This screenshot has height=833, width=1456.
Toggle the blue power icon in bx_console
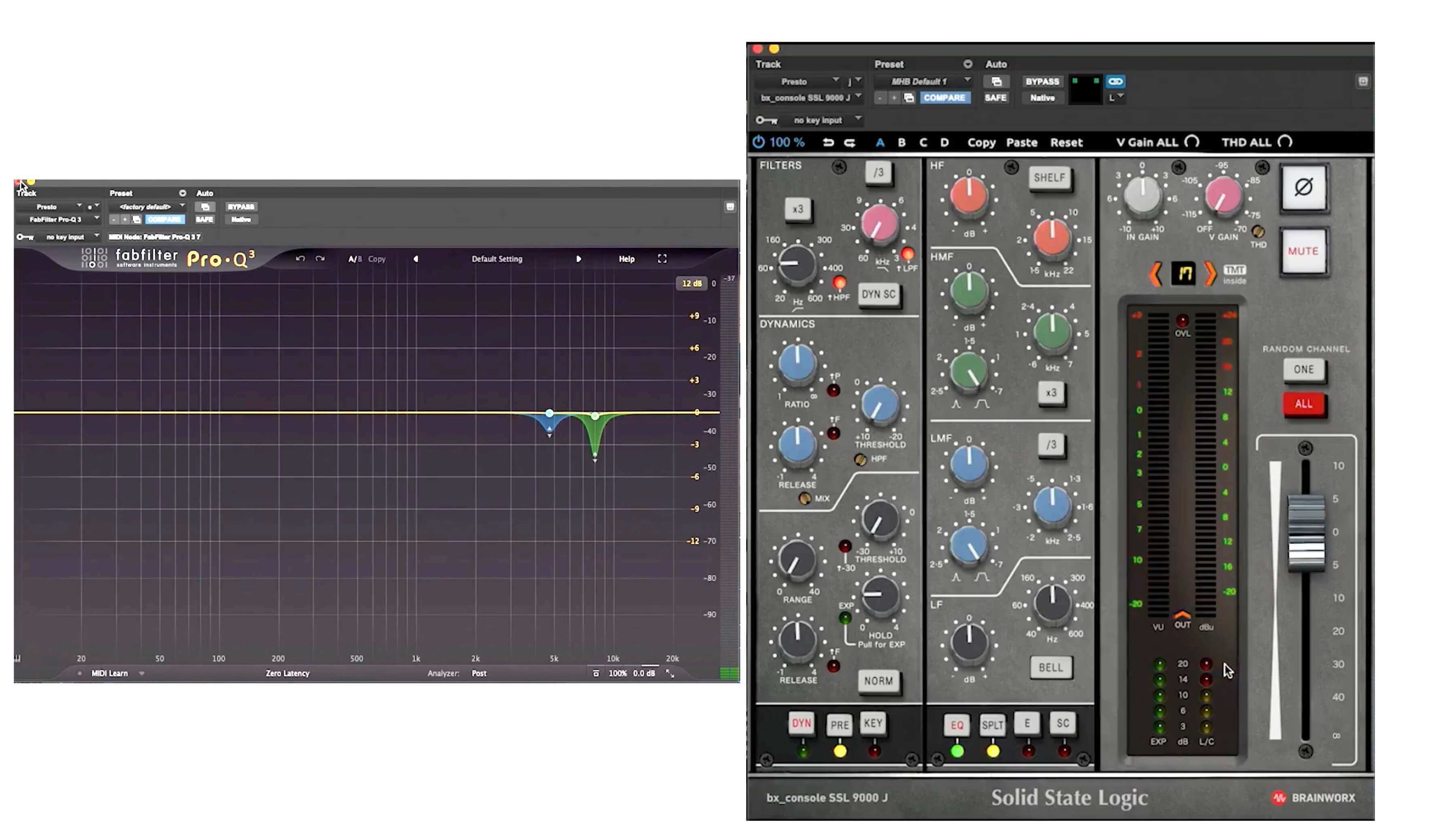tap(759, 142)
